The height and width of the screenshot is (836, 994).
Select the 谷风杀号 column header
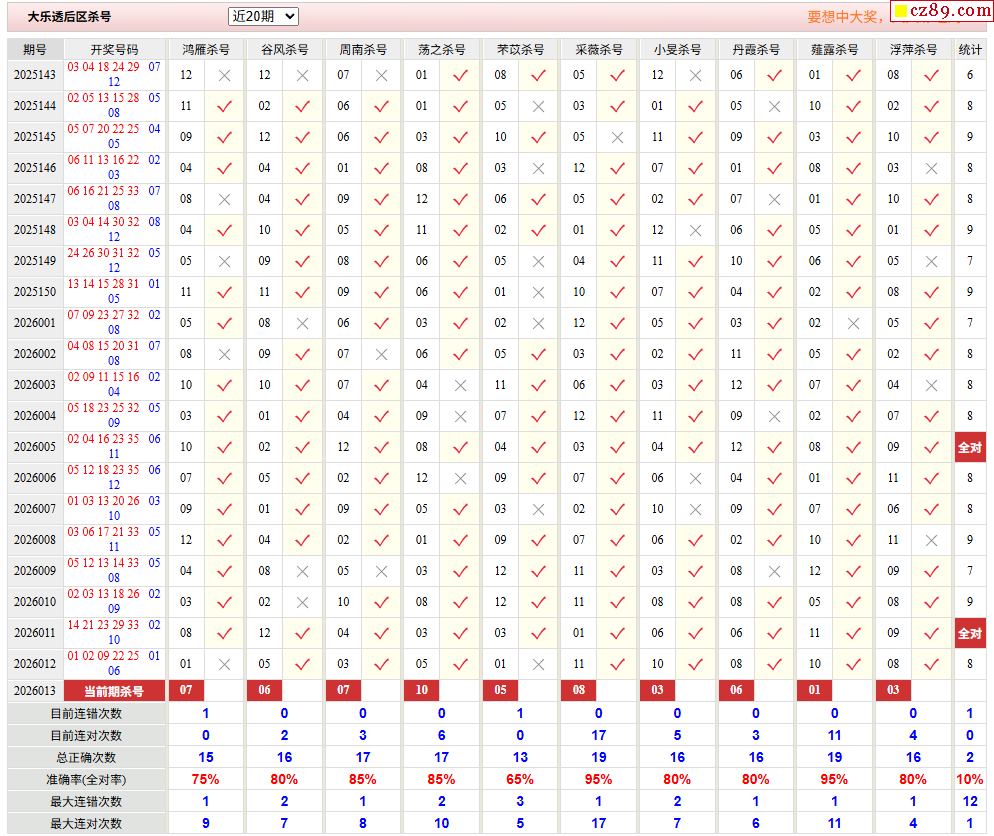click(x=285, y=49)
